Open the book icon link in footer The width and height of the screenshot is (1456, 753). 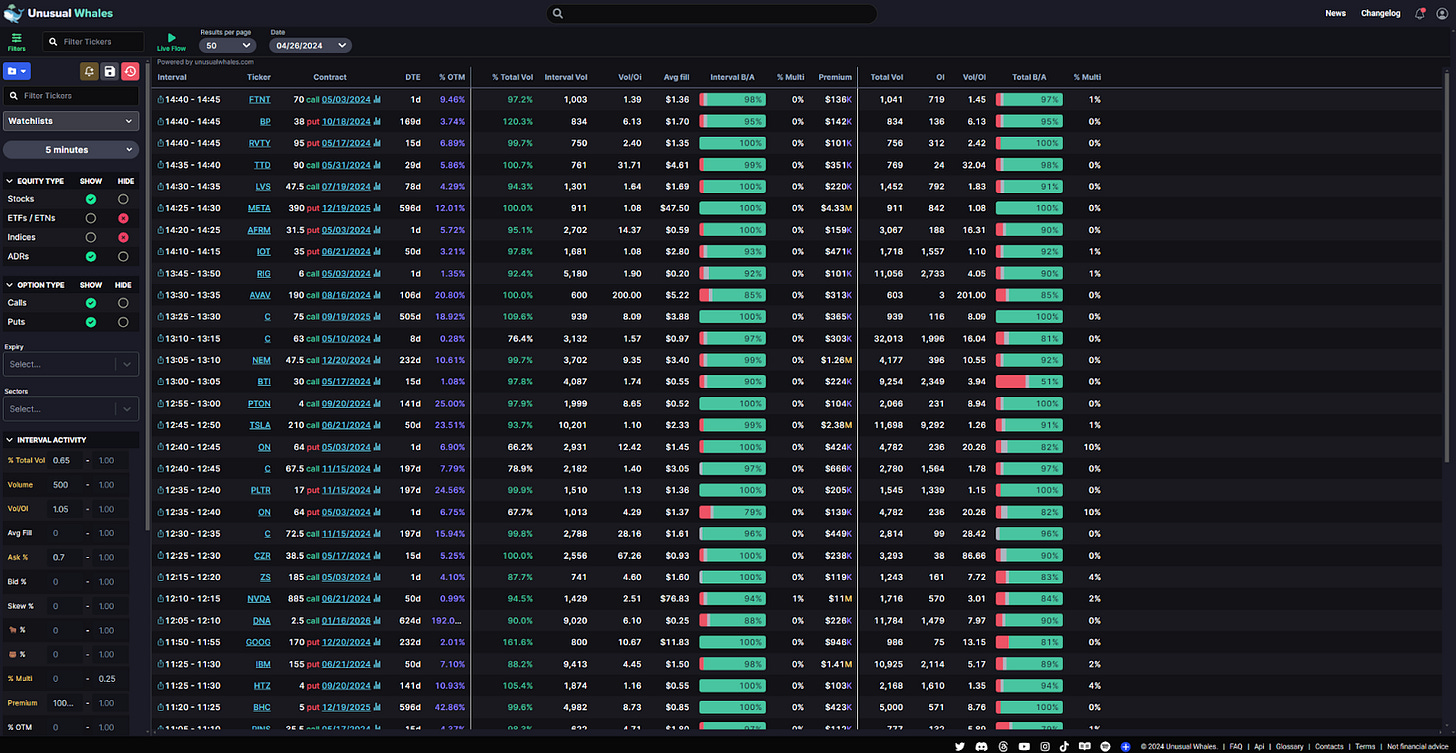[1085, 746]
